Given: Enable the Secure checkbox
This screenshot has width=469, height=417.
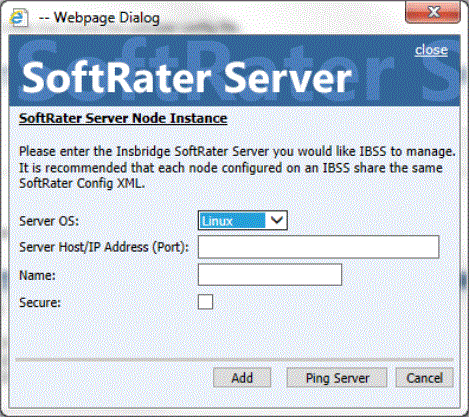Looking at the screenshot, I should point(205,302).
